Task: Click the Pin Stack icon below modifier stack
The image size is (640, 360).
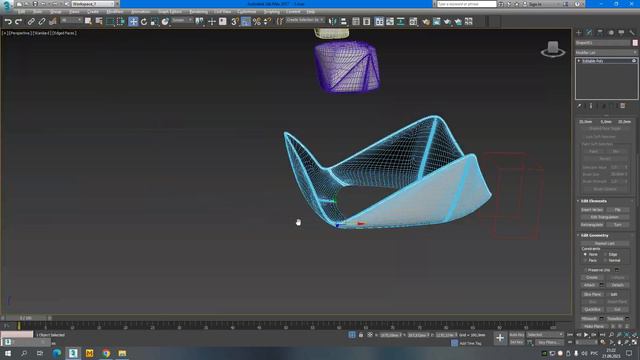Action: tap(579, 106)
